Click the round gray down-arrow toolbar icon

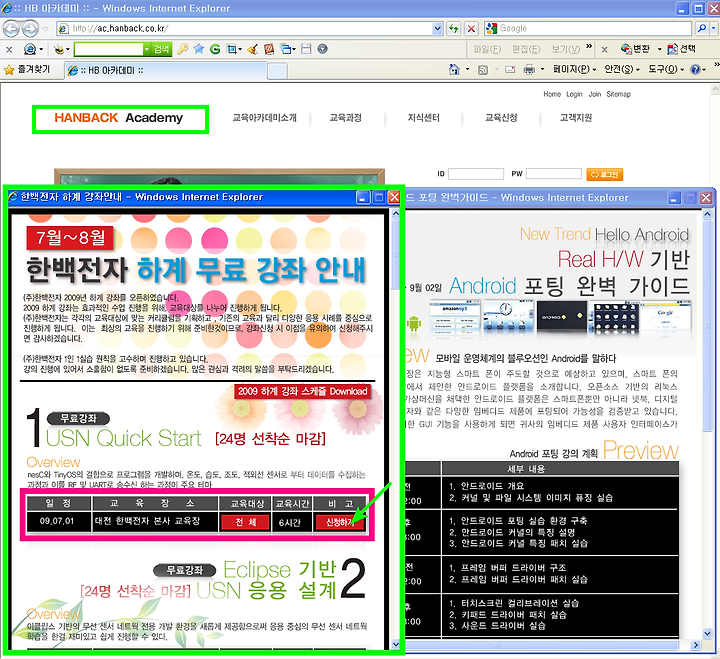click(x=323, y=49)
